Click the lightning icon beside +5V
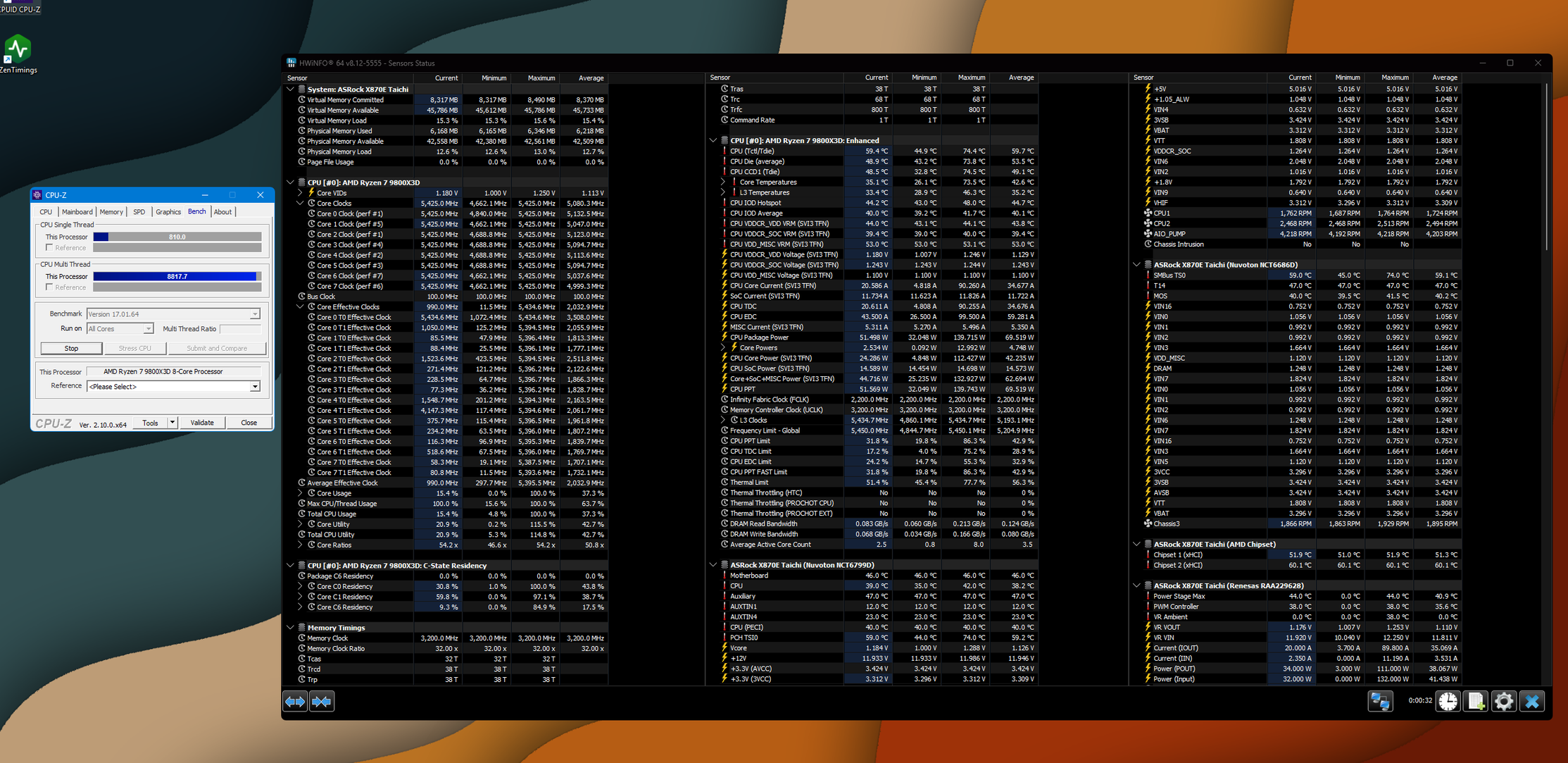 click(x=1148, y=89)
